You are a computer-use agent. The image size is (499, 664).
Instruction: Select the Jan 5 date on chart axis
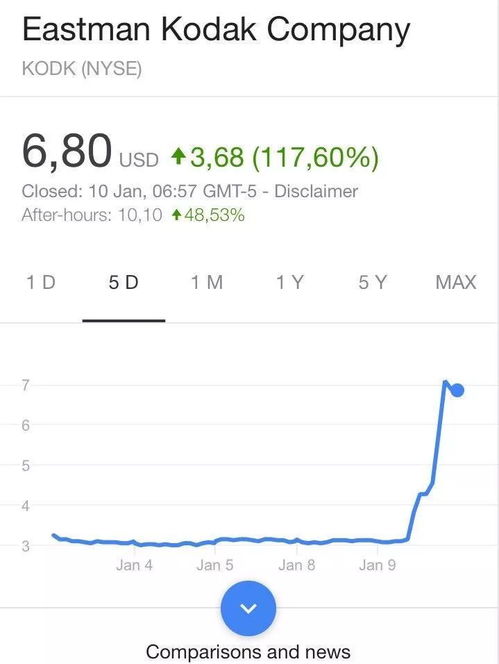tap(215, 565)
